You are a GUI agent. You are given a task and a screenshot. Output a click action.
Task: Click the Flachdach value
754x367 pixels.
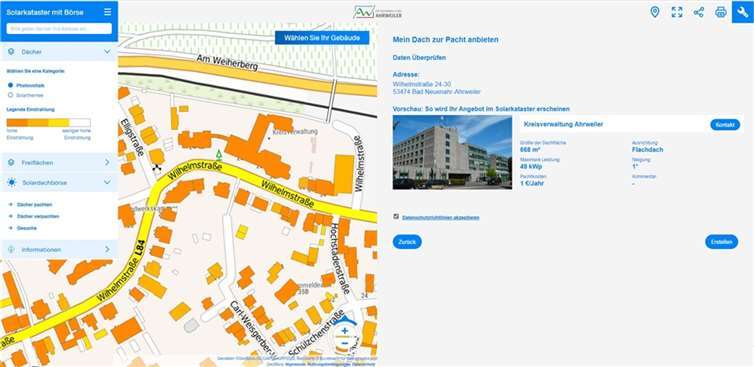[647, 150]
